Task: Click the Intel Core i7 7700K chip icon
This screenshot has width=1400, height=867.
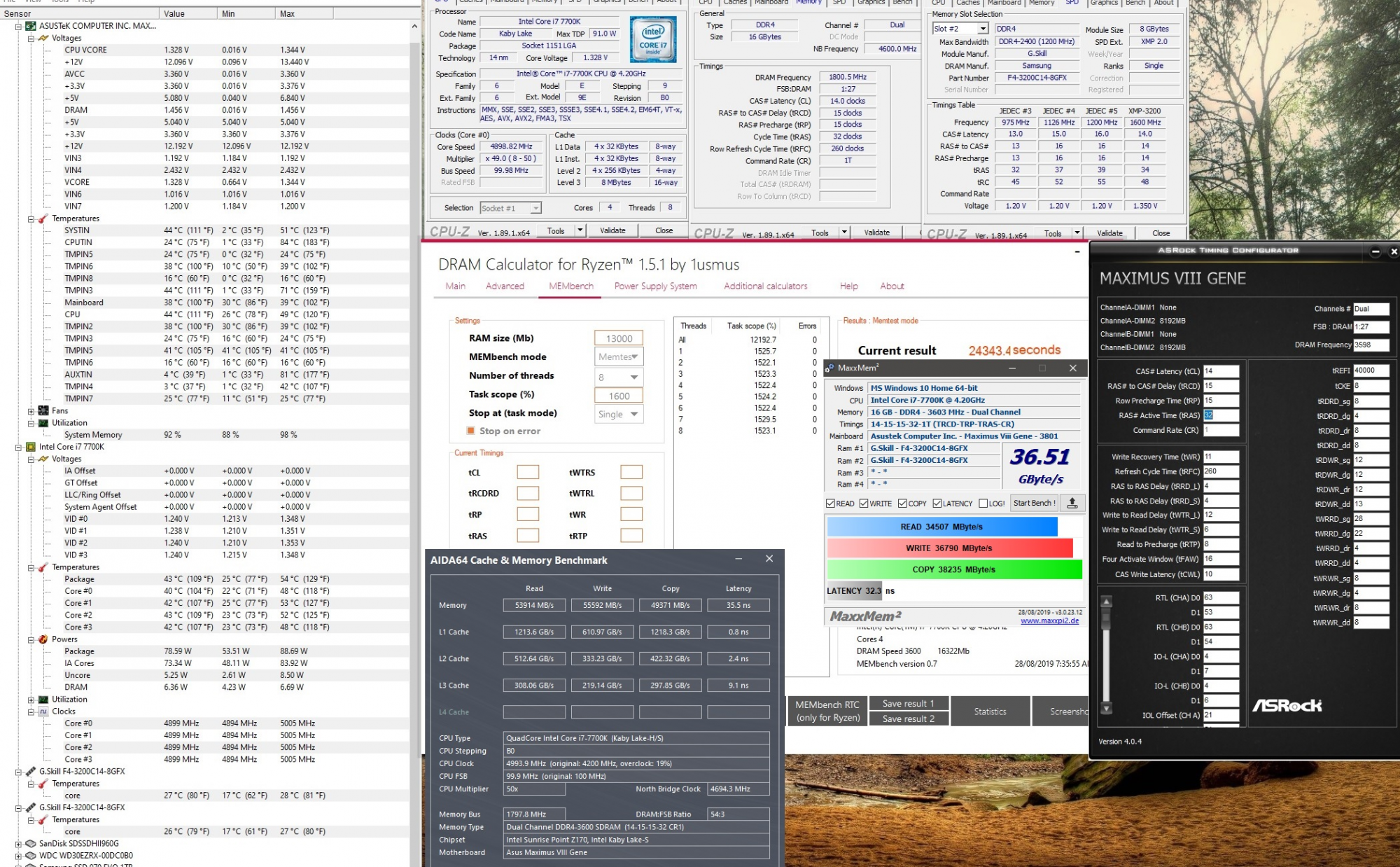Action: tap(31, 447)
